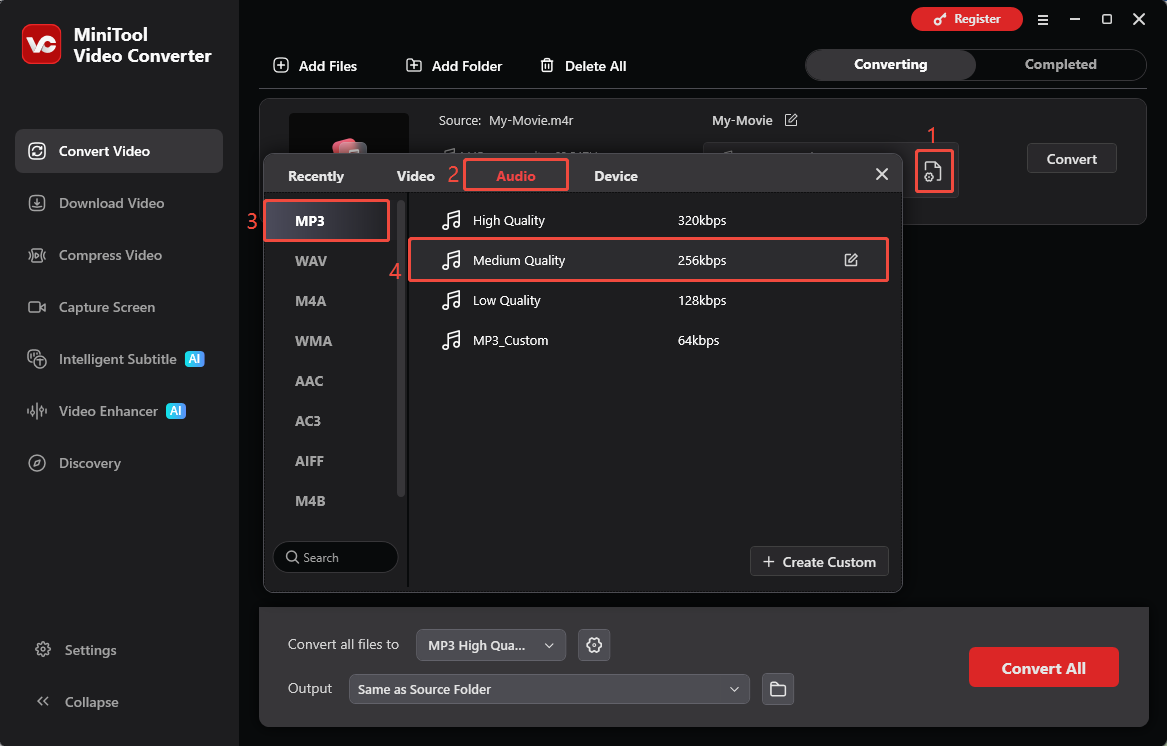The height and width of the screenshot is (746, 1167).
Task: Add Folder to the conversion list
Action: pos(454,66)
